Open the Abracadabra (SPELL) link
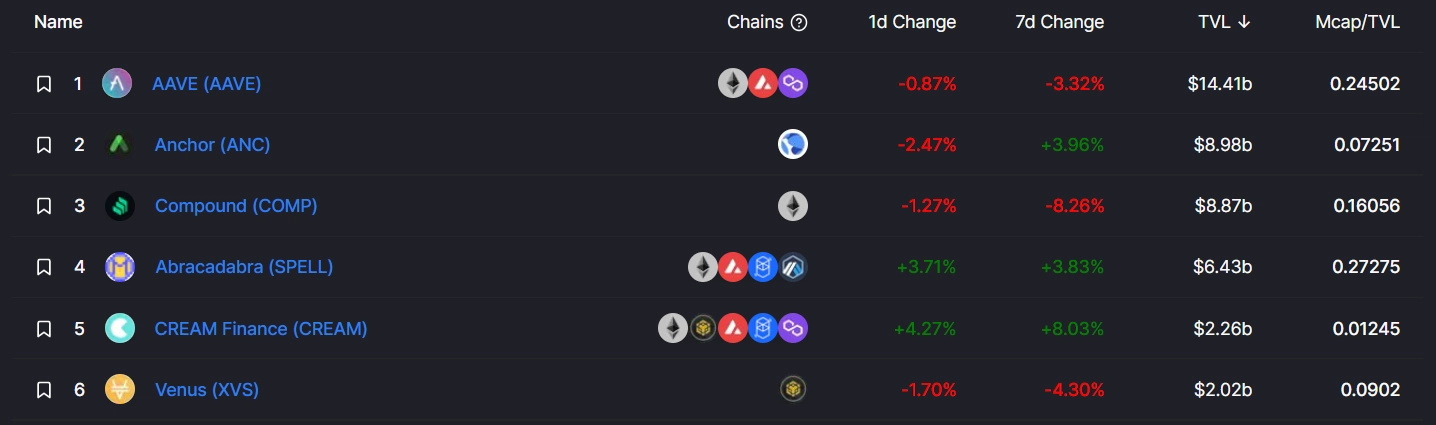Screen dimensions: 1436x425 point(244,267)
